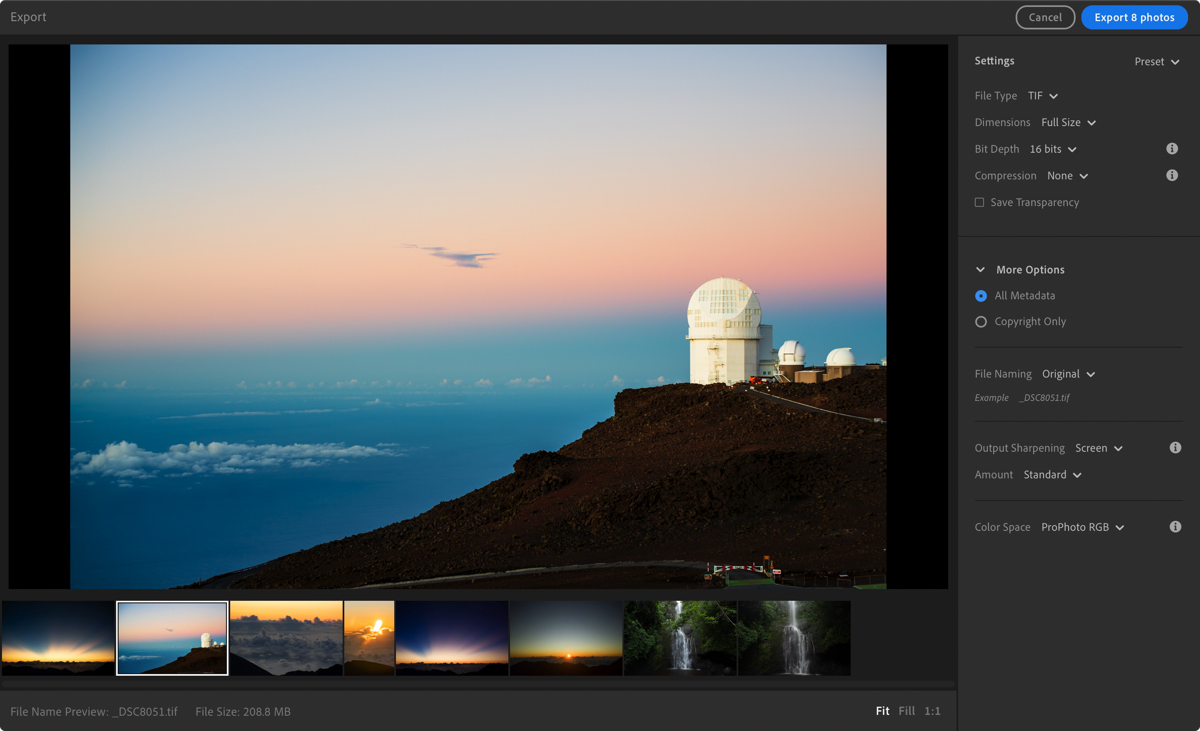Switch preview to 1:1 view
This screenshot has height=731, width=1200.
[x=932, y=711]
